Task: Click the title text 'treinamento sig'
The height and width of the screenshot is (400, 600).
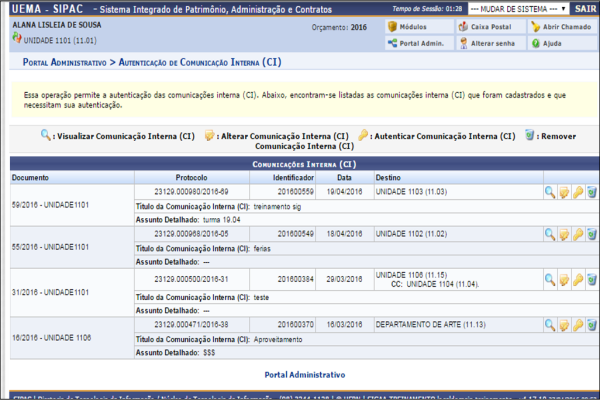Action: tap(277, 207)
